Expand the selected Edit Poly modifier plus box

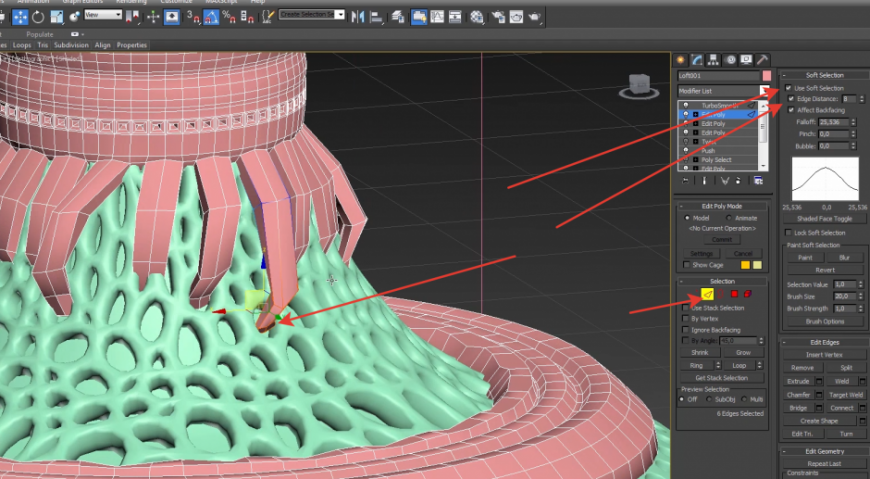(696, 114)
